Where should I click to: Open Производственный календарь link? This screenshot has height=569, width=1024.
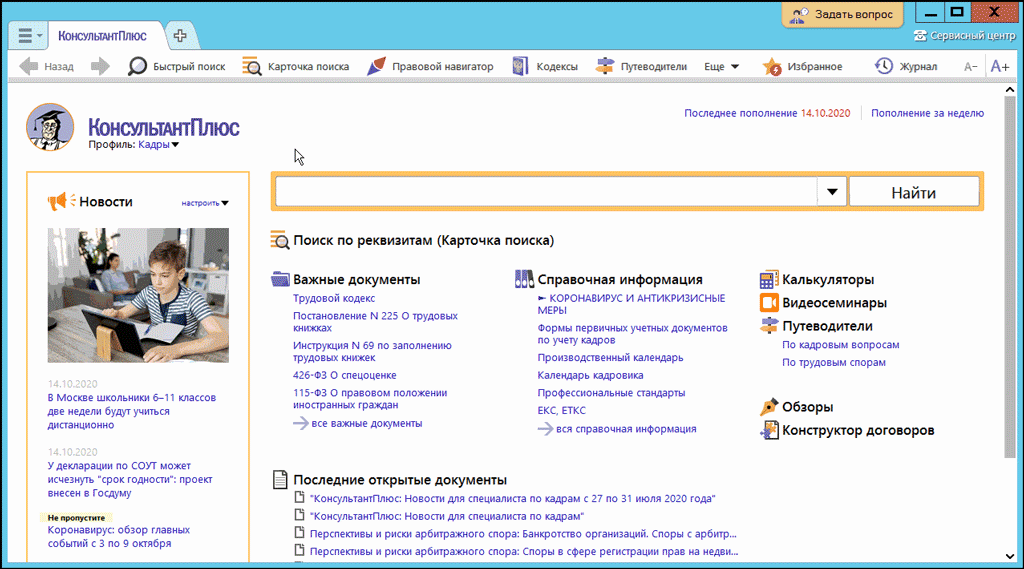[610, 358]
